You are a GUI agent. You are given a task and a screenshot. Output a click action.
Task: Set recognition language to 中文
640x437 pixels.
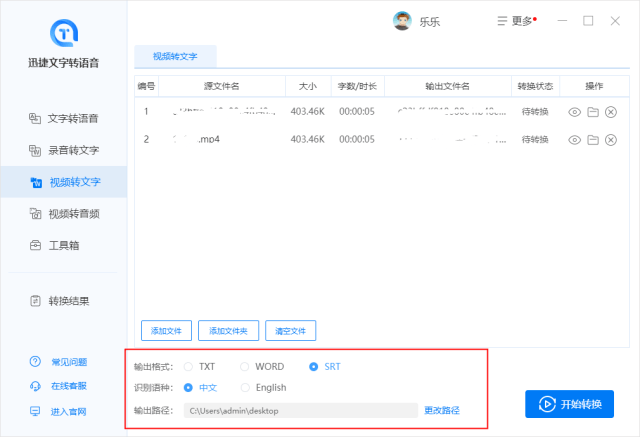point(188,387)
